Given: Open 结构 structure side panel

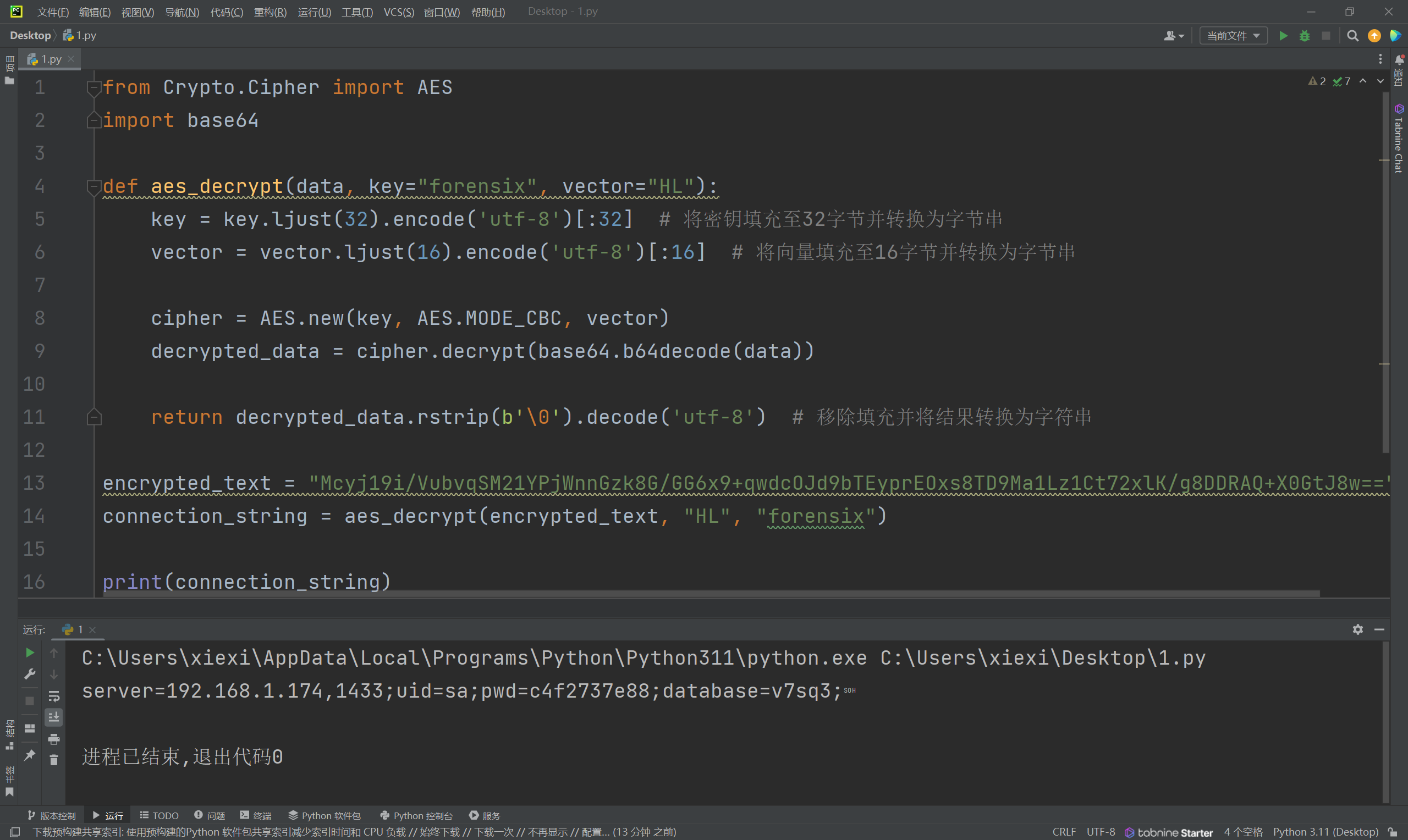Looking at the screenshot, I should [x=9, y=734].
